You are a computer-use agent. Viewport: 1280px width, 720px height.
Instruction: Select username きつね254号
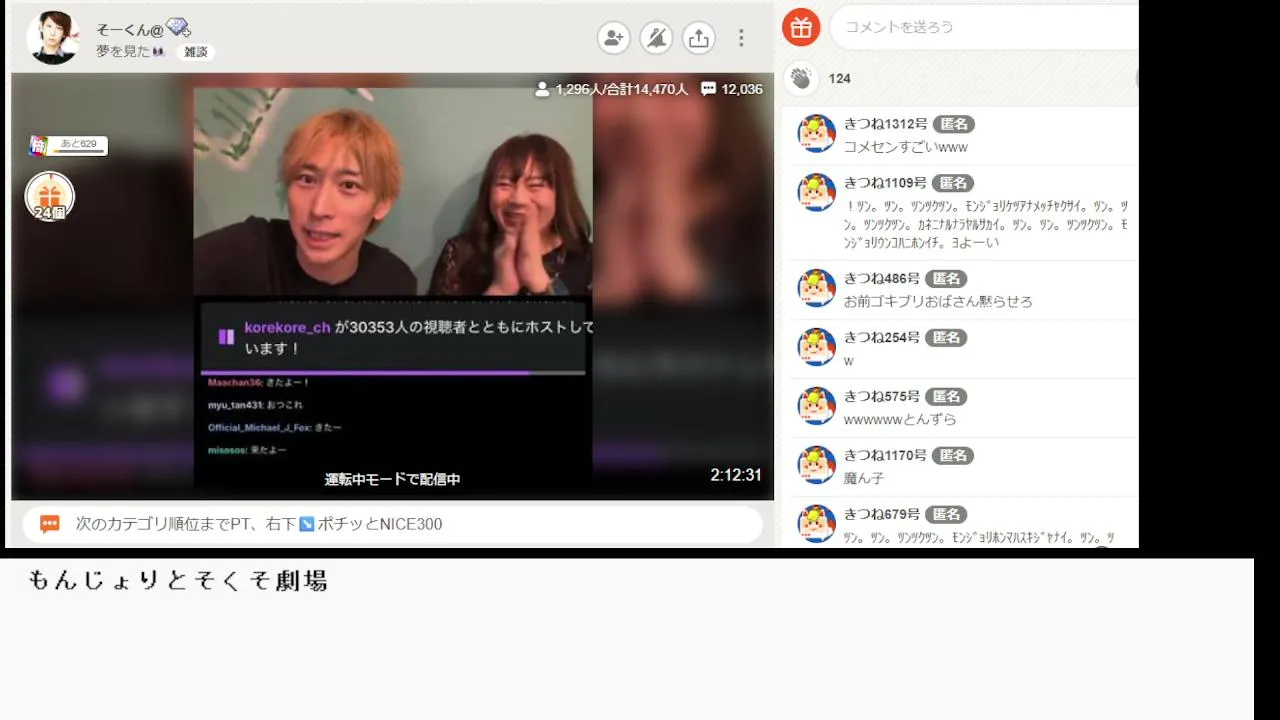(882, 337)
